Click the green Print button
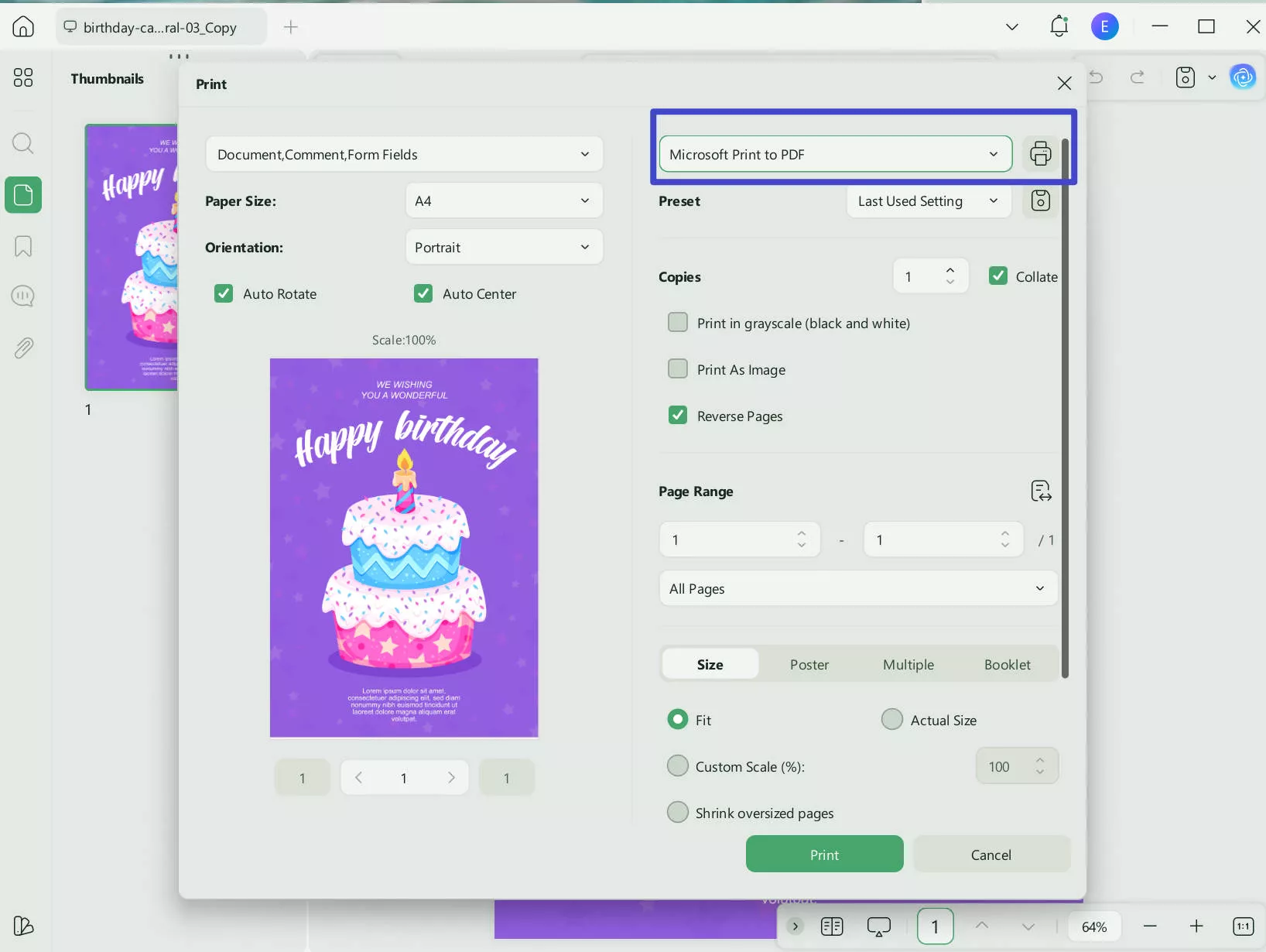 tap(824, 854)
